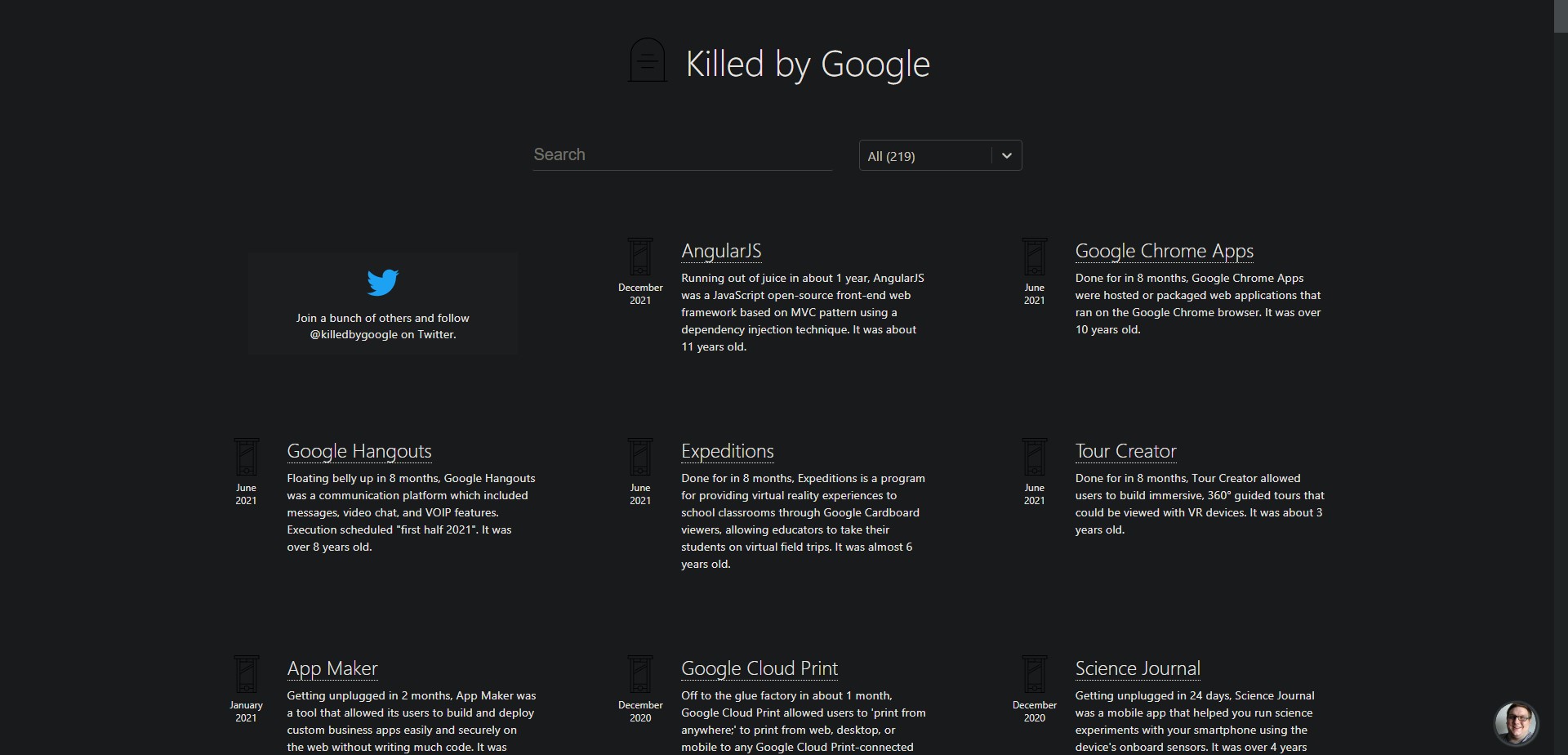Click the guillotine icon beside Google Chrome Apps
This screenshot has height=755, width=1568.
tap(1035, 257)
